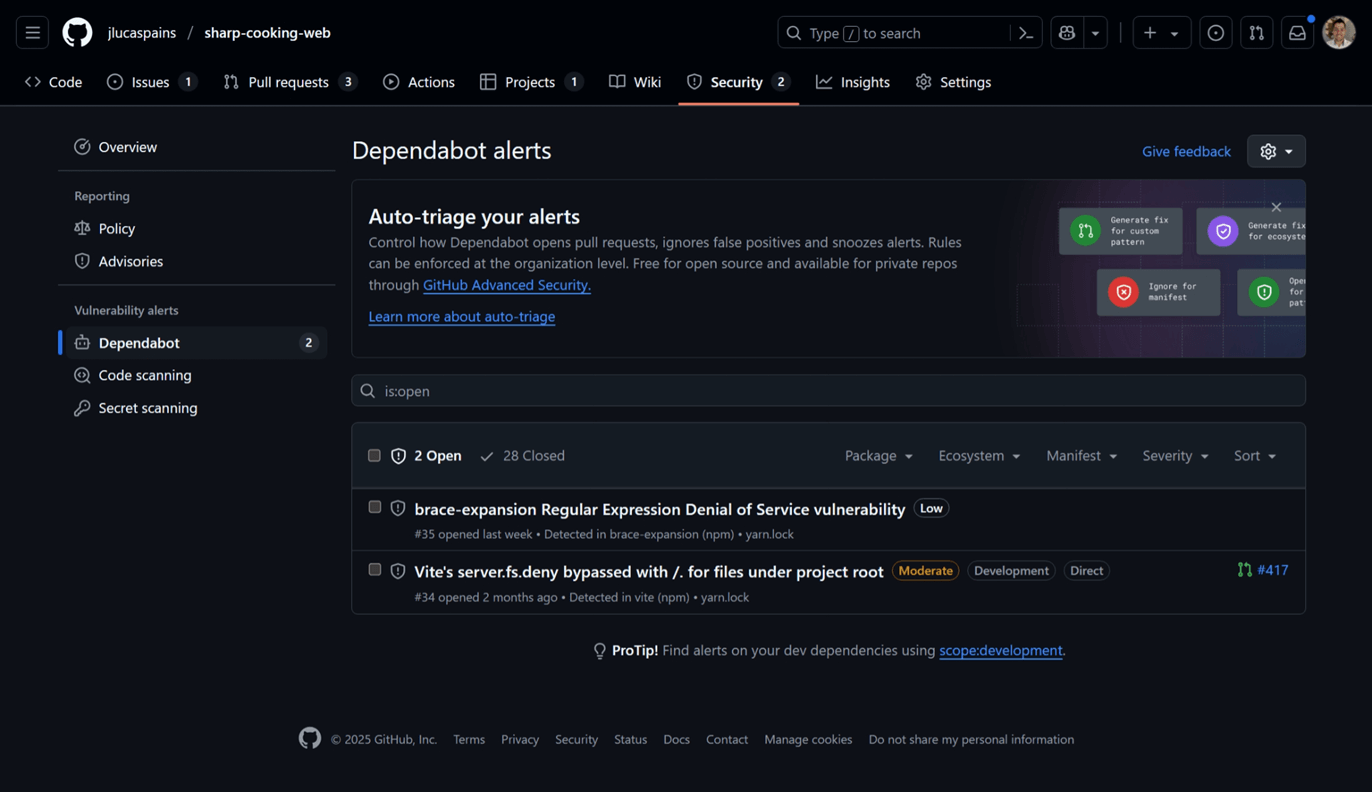Expand the Manifest filter dropdown

pos(1082,456)
